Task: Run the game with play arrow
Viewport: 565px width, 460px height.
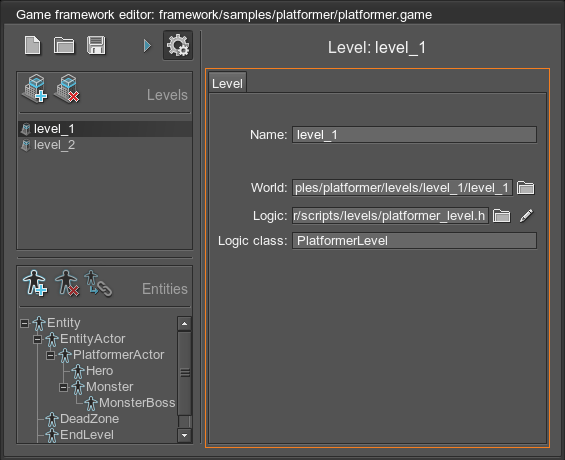Action: [147, 46]
